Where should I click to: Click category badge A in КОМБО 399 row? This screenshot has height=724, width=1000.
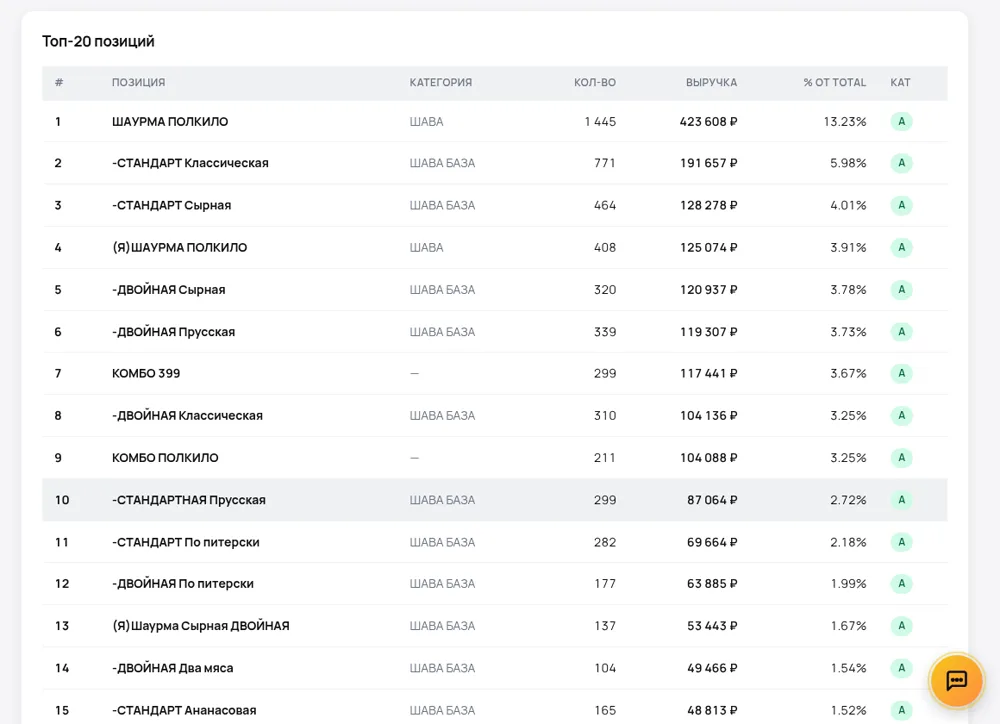pyautogui.click(x=901, y=373)
